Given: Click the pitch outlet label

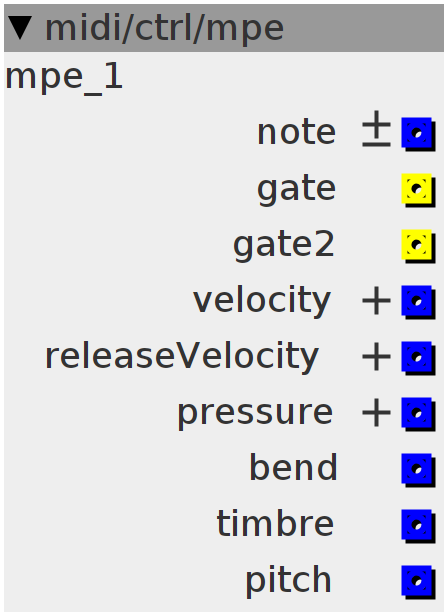Looking at the screenshot, I should (288, 581).
